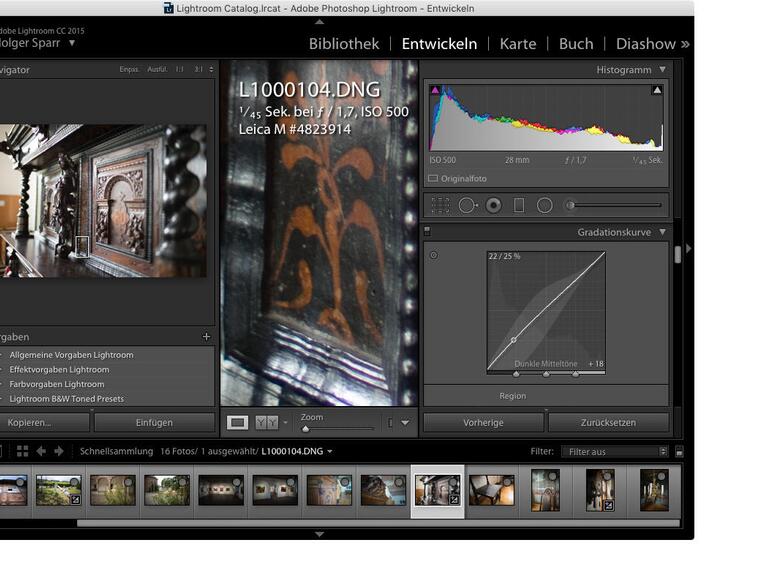Click the Kopieren... button
Viewport: 770px width, 578px height.
(x=44, y=422)
